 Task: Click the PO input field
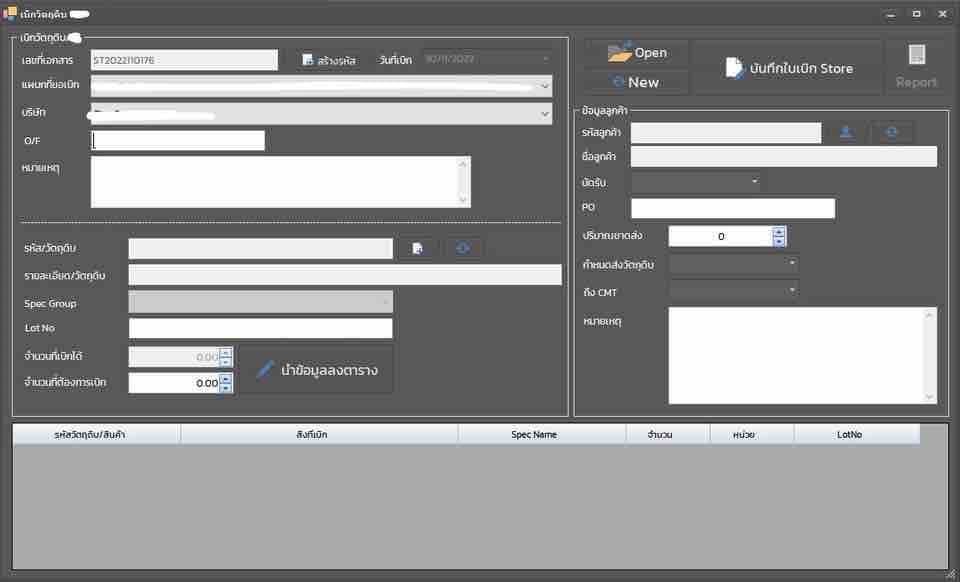[x=733, y=208]
